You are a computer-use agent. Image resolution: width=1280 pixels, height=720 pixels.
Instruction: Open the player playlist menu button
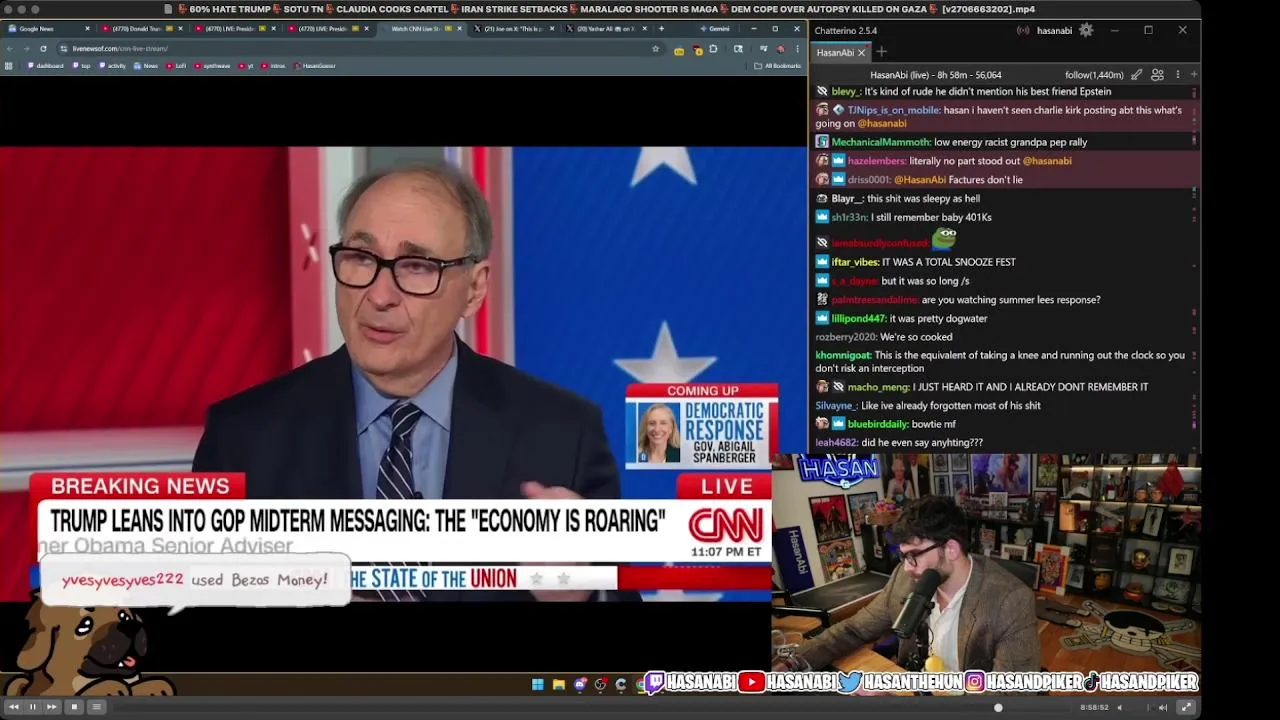[96, 707]
